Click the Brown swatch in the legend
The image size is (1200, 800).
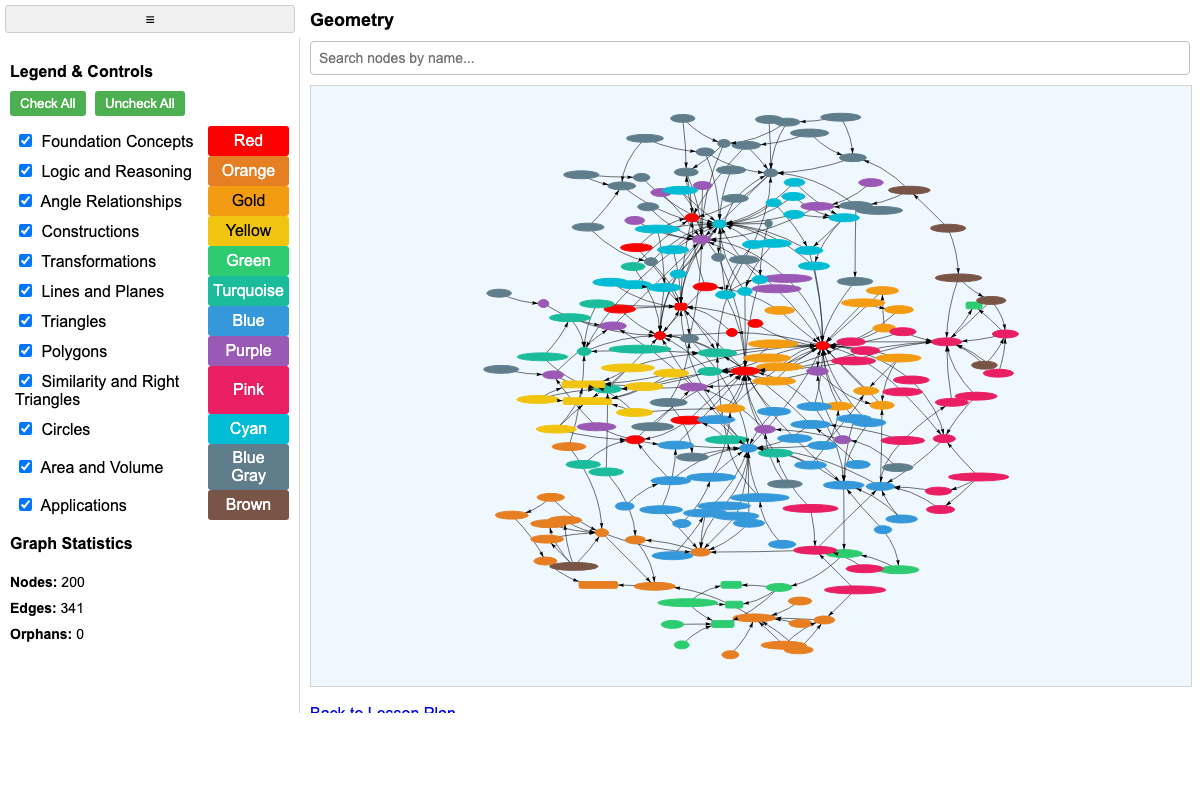coord(247,504)
